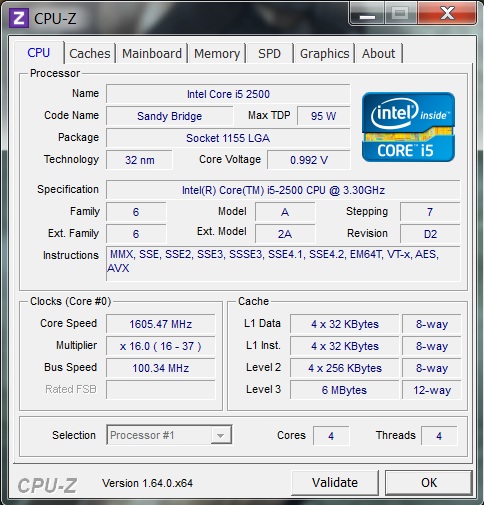This screenshot has width=484, height=505.
Task: Select the Memory tab
Action: pyautogui.click(x=217, y=53)
